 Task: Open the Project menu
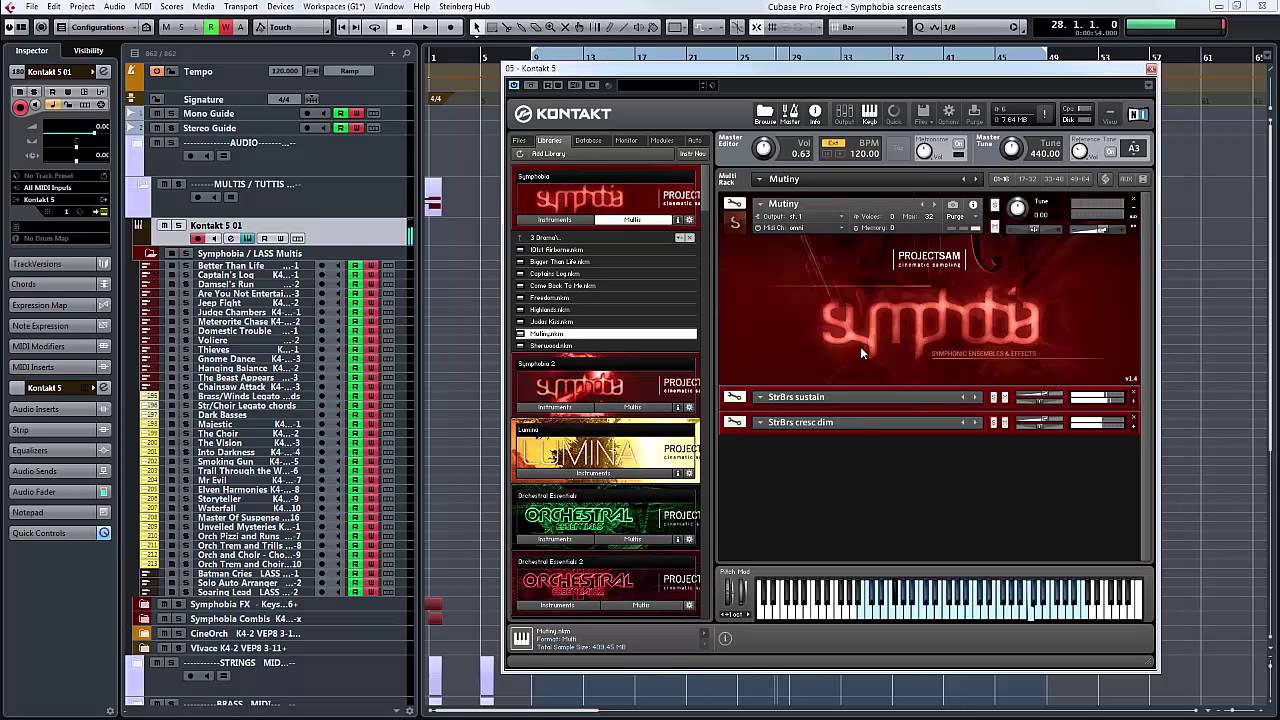pos(82,6)
